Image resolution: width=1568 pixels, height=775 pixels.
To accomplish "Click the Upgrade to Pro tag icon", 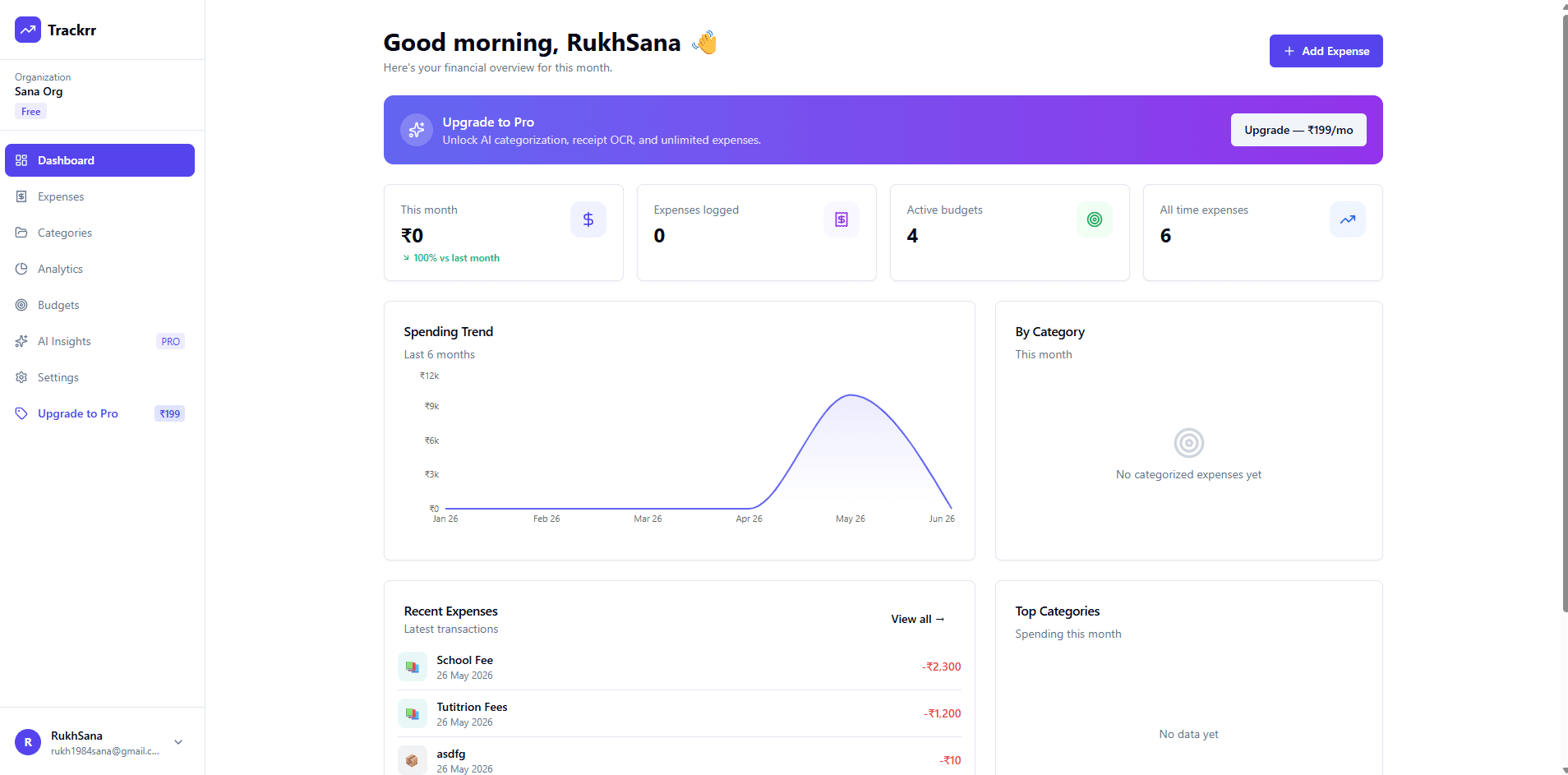I will 21,413.
